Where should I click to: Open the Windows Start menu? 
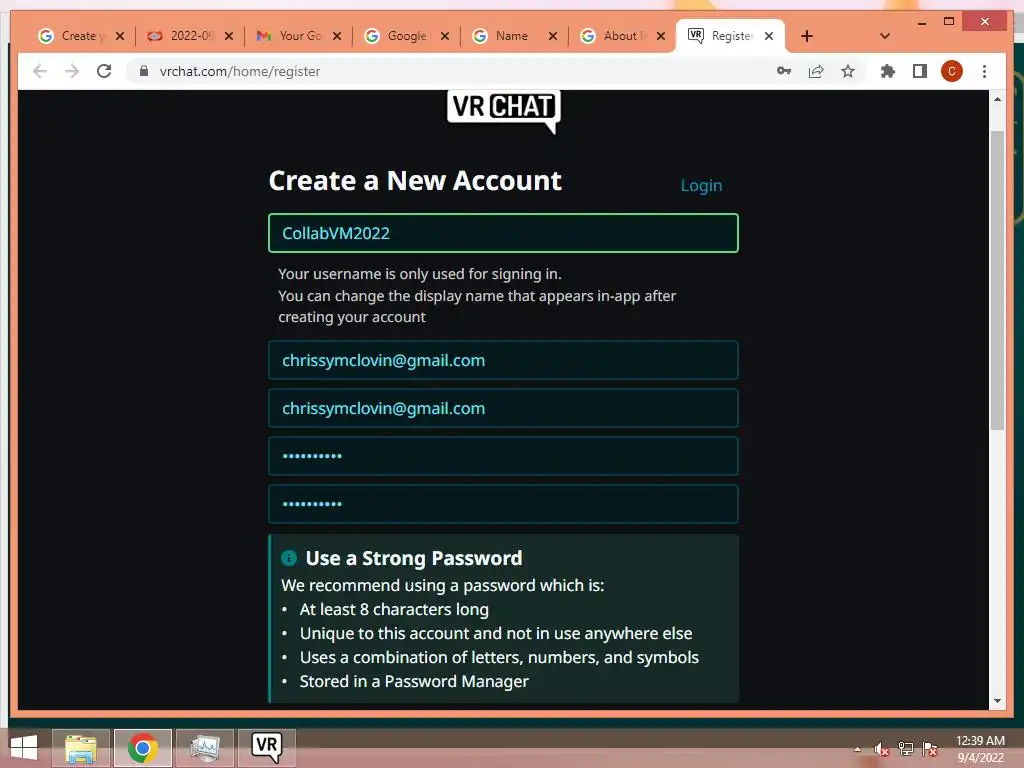point(24,748)
